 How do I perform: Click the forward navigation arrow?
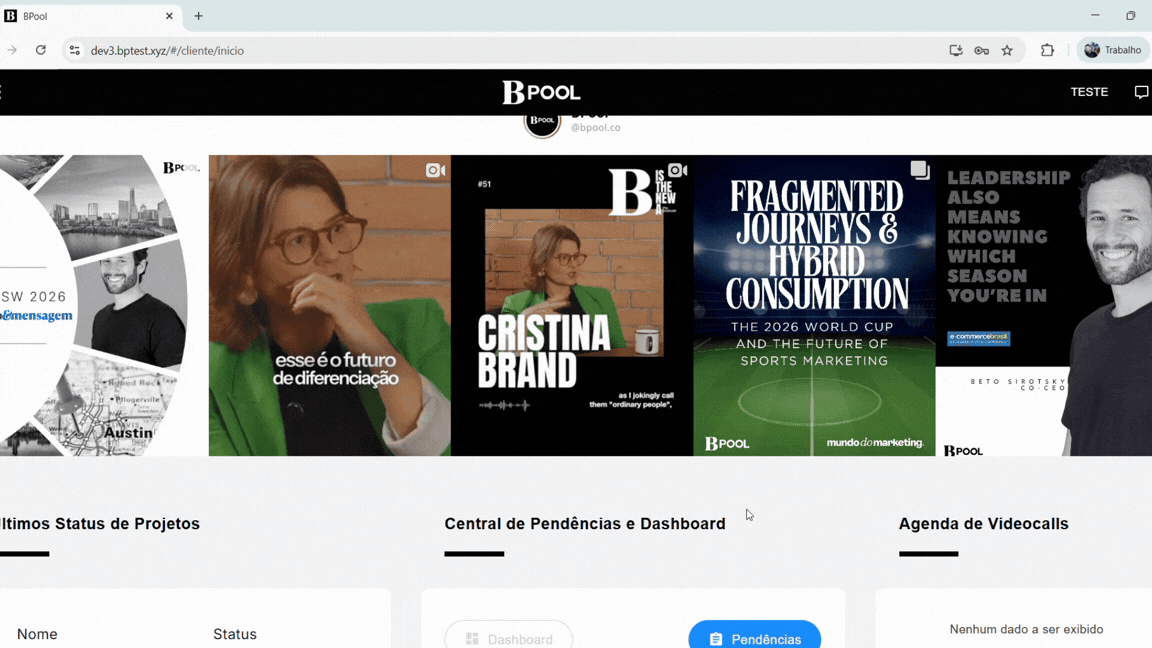12,50
